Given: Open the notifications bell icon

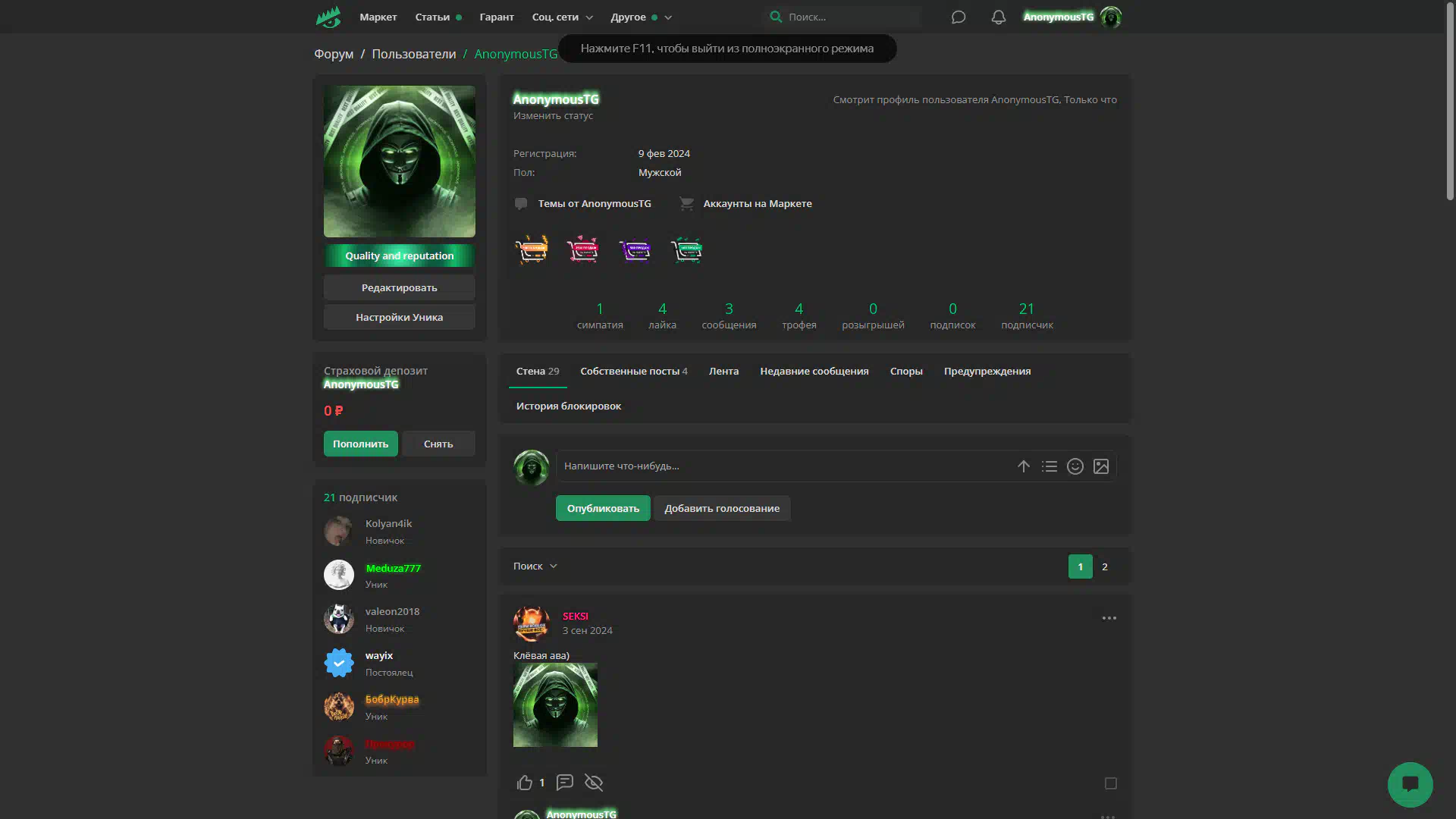Looking at the screenshot, I should [999, 17].
